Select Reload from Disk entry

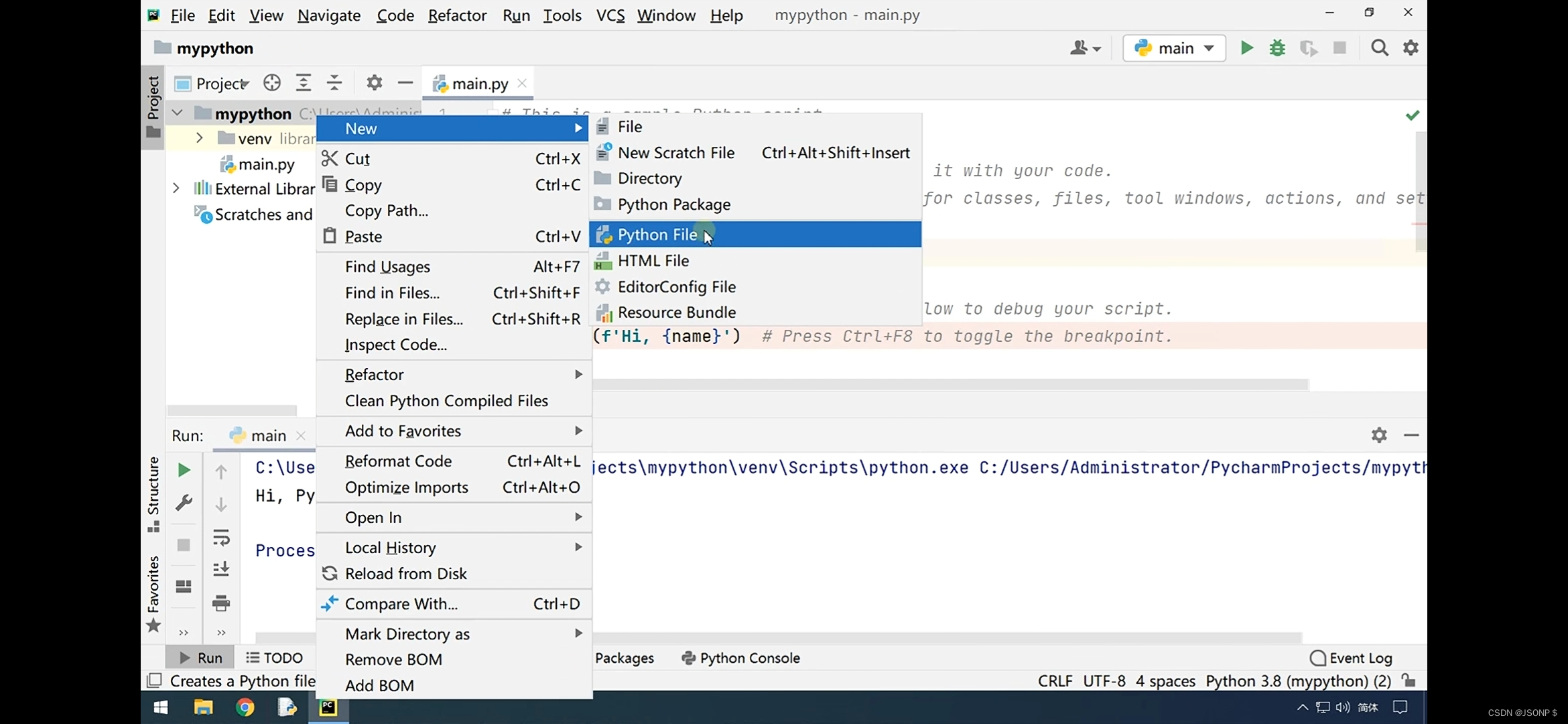pos(454,574)
